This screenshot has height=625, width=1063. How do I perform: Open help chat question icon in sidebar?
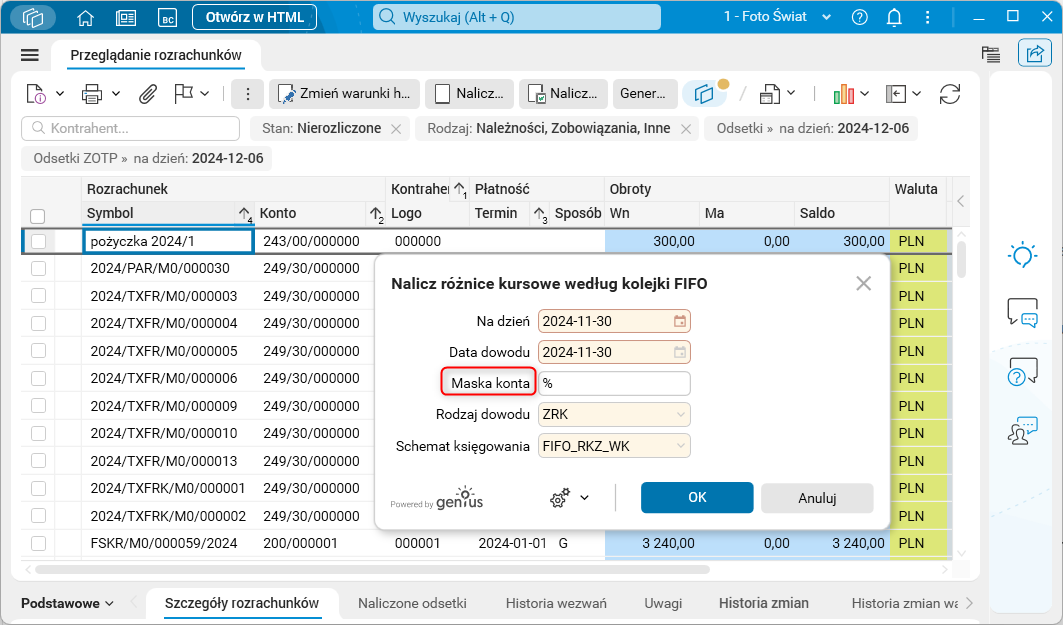click(x=1022, y=371)
